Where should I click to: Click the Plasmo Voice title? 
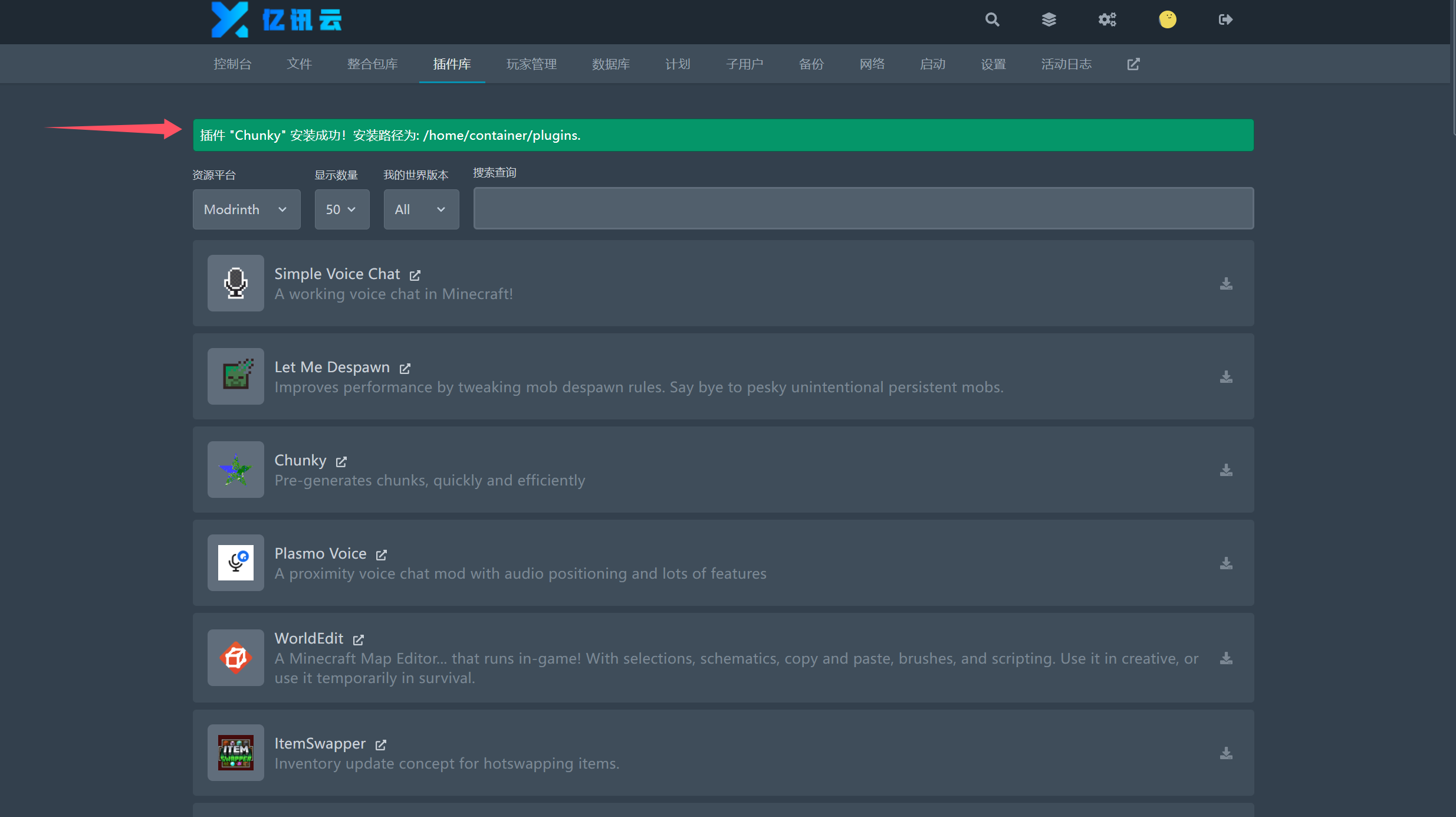pos(320,554)
